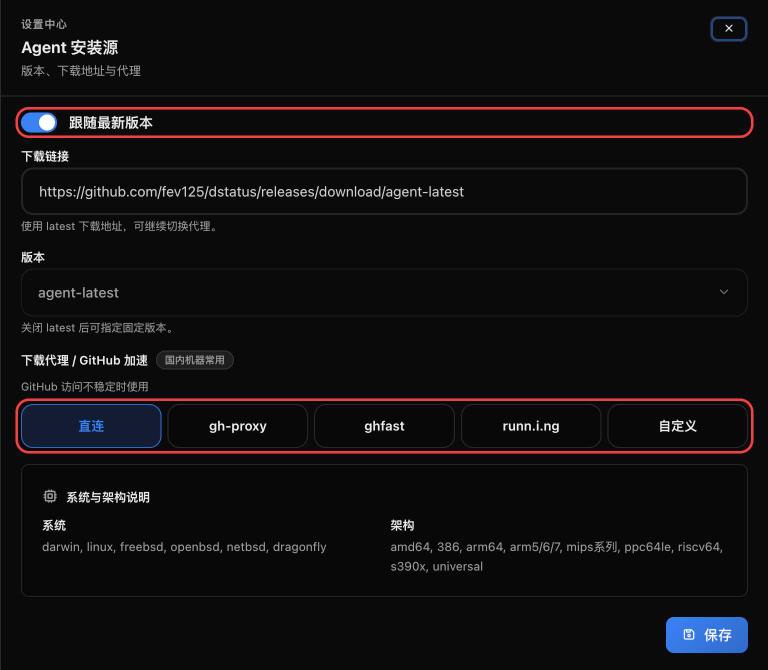
Task: Select the ghfast proxy option
Action: 384,426
